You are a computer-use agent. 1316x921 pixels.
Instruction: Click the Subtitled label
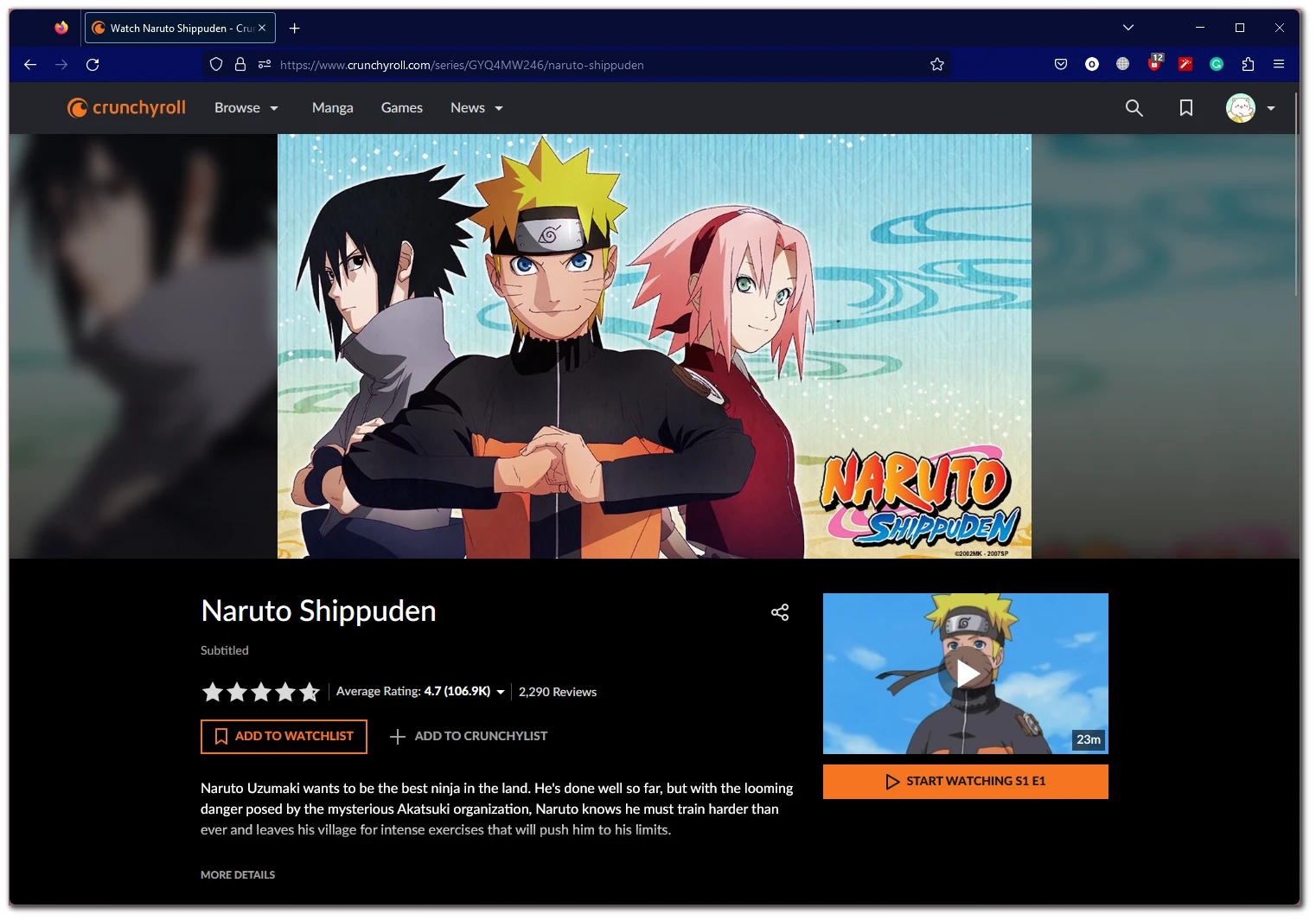[x=225, y=650]
